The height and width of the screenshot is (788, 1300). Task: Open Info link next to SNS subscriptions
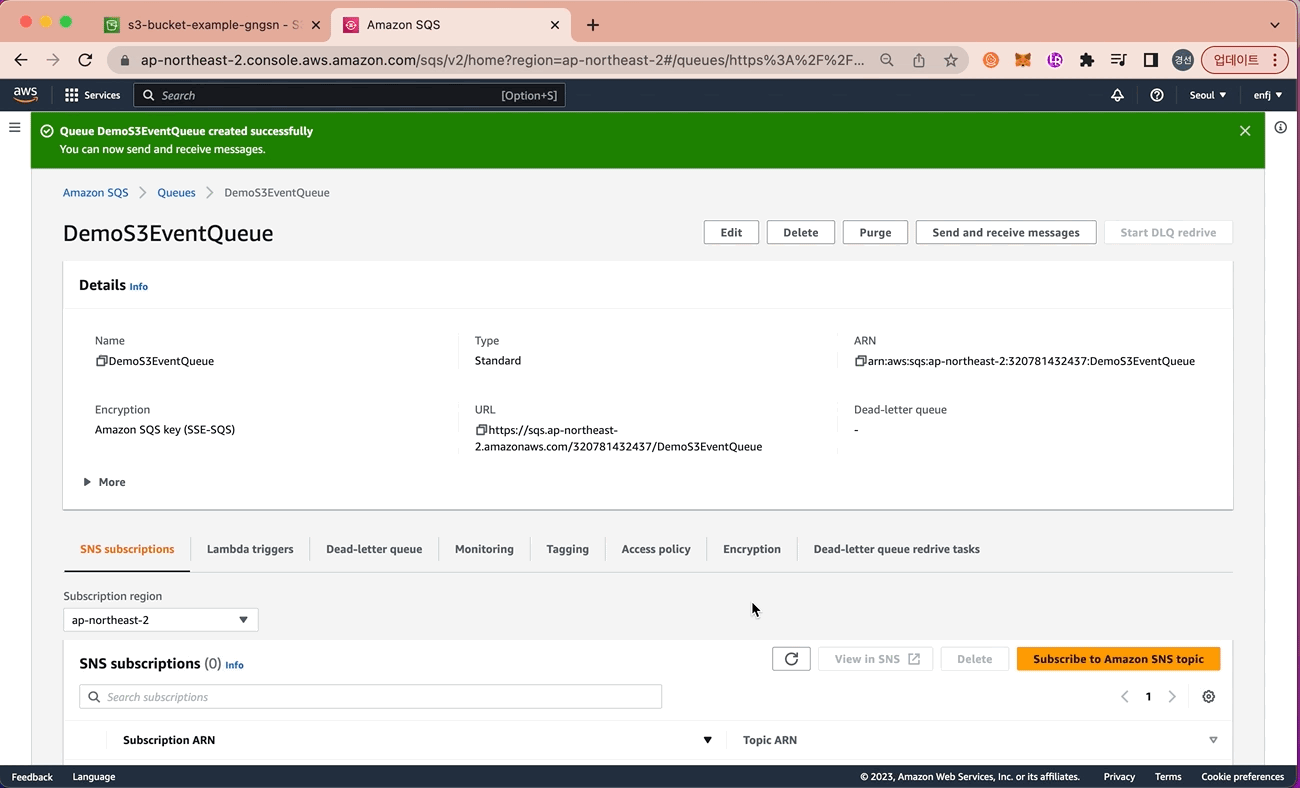(234, 665)
